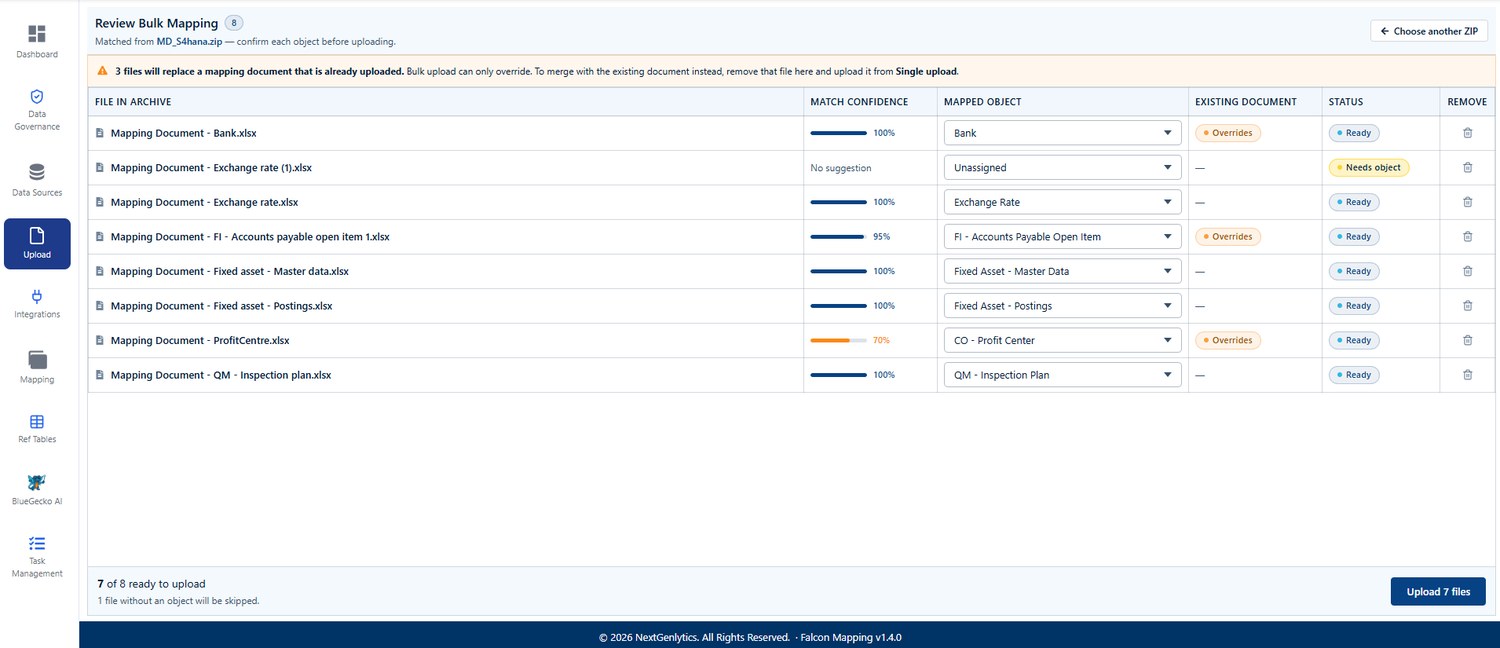Click the Upload 7 files button
The image size is (1500, 648).
(1438, 592)
